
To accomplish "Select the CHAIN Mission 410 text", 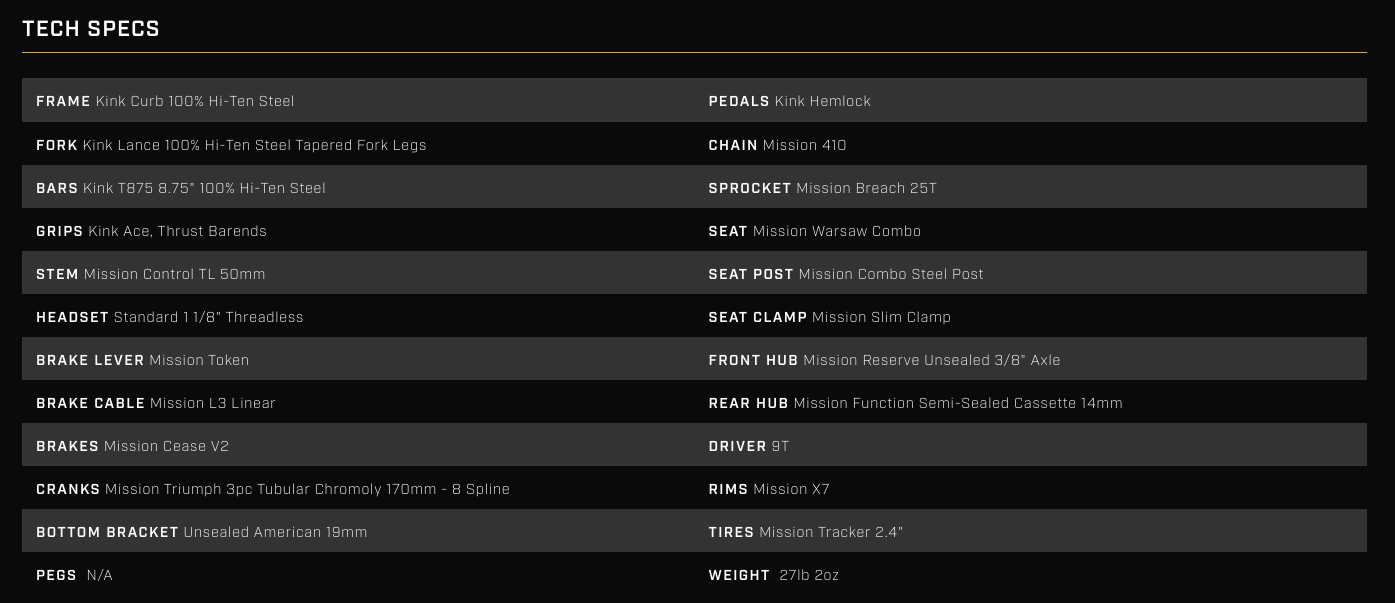I will (777, 145).
